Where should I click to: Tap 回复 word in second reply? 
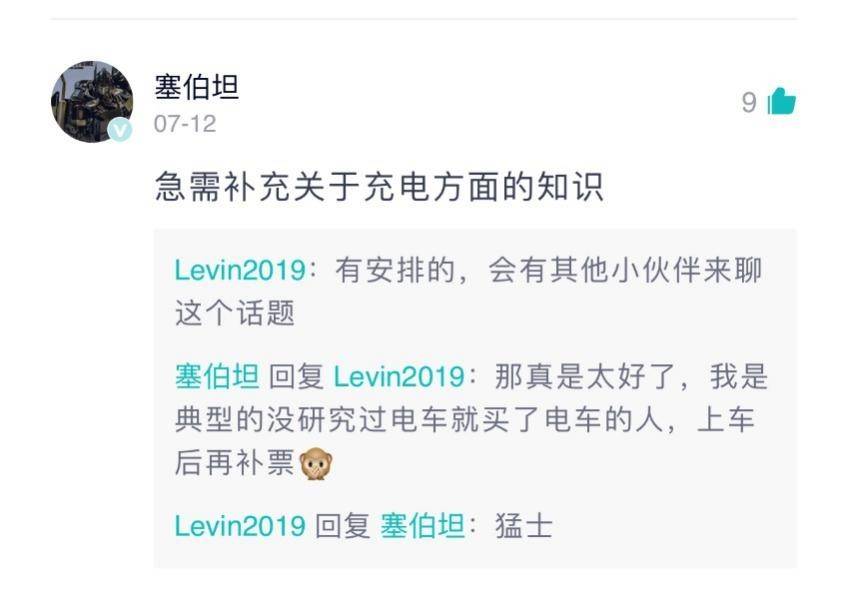[x=296, y=376]
